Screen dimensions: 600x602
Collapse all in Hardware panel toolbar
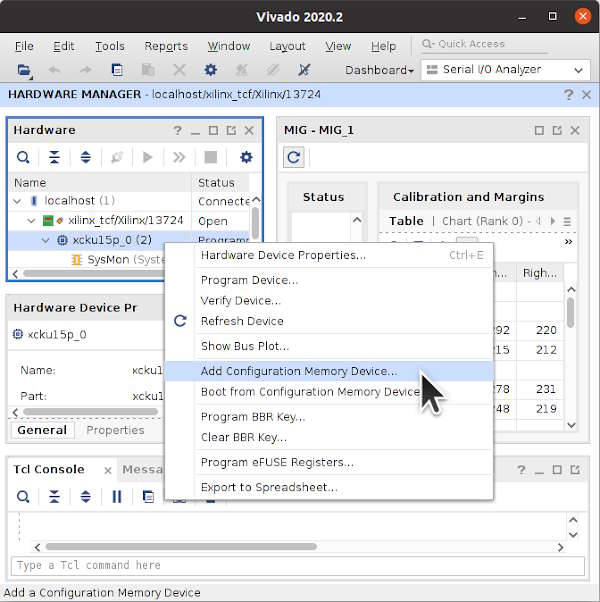(x=54, y=157)
